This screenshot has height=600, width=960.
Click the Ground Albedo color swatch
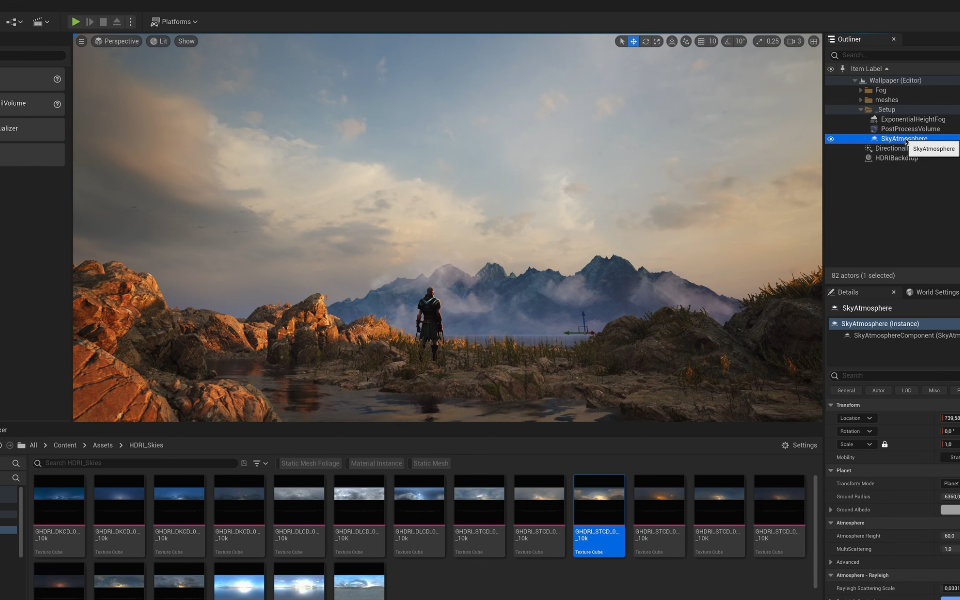point(950,510)
